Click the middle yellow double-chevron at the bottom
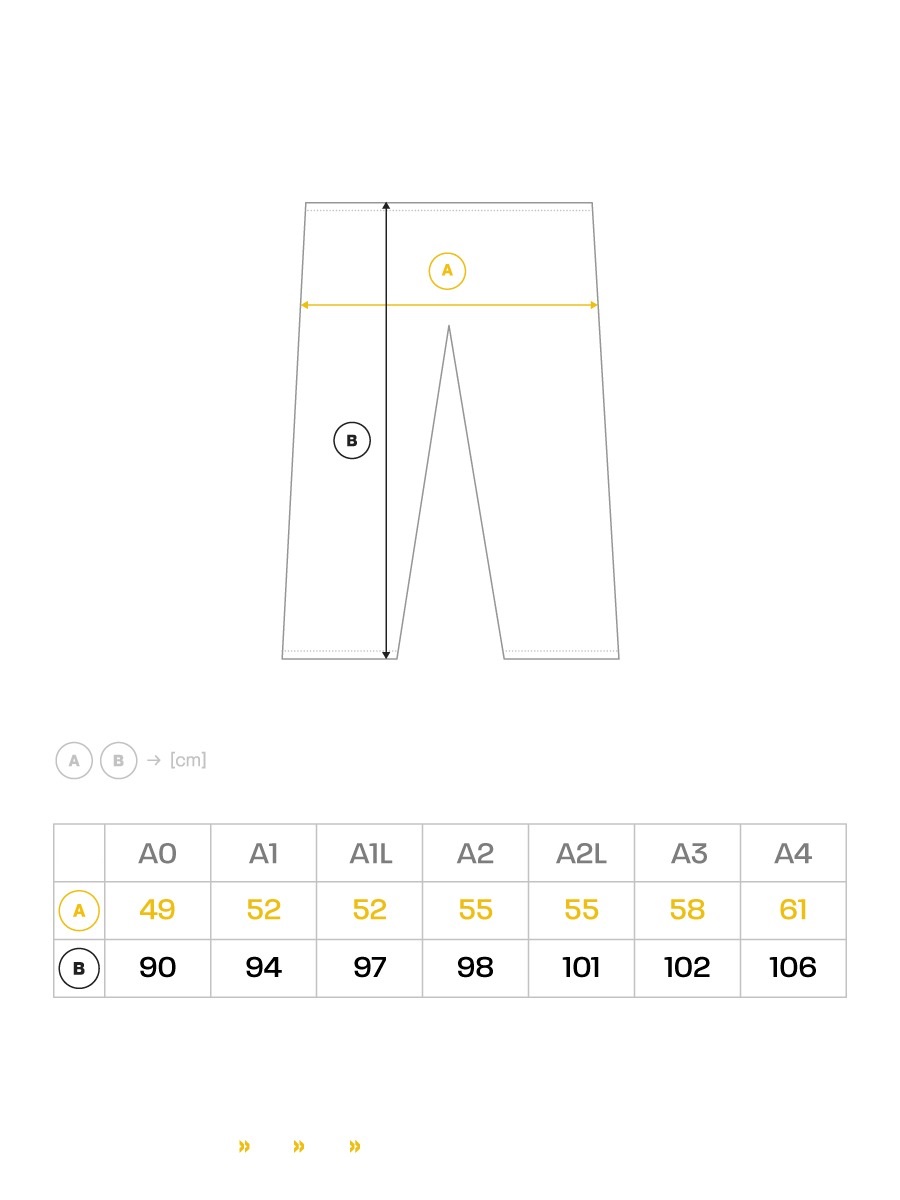The image size is (900, 1200). (299, 1146)
